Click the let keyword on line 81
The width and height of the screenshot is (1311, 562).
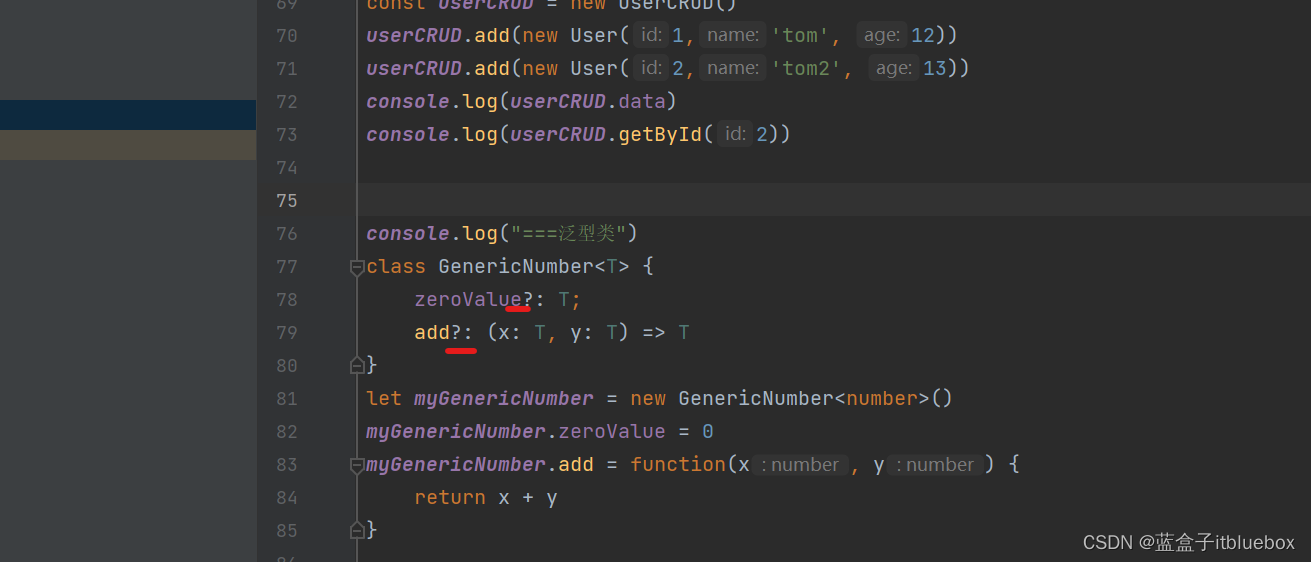(384, 398)
